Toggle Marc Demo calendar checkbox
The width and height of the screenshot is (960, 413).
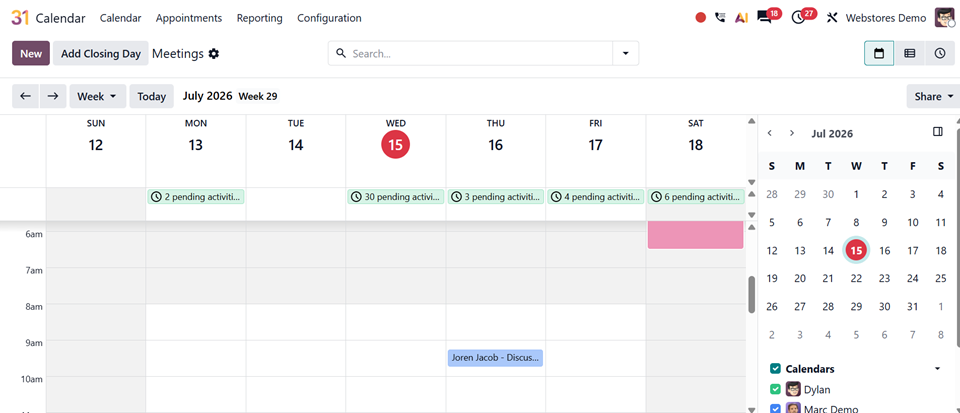(776, 409)
